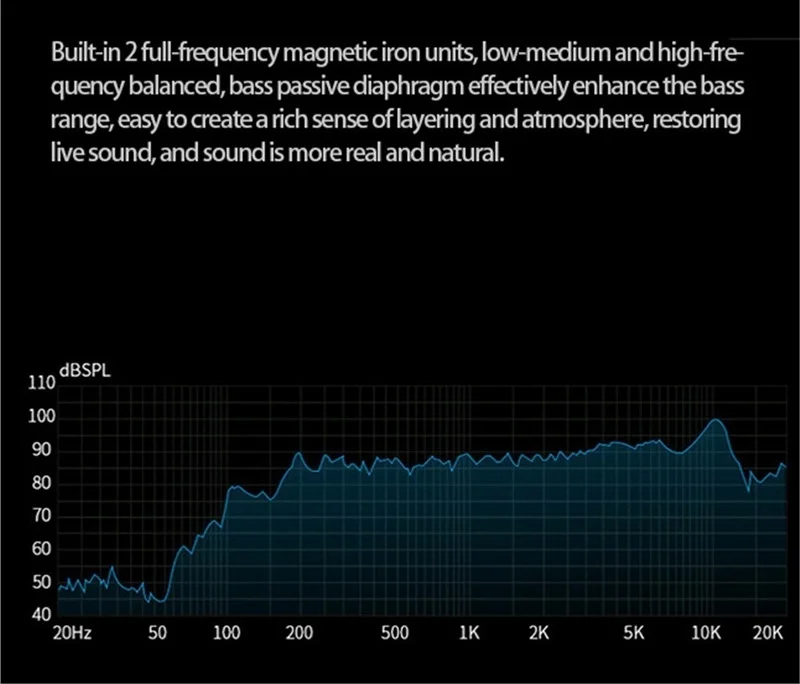
Task: Select the 50 frequency axis label
Action: (x=157, y=633)
